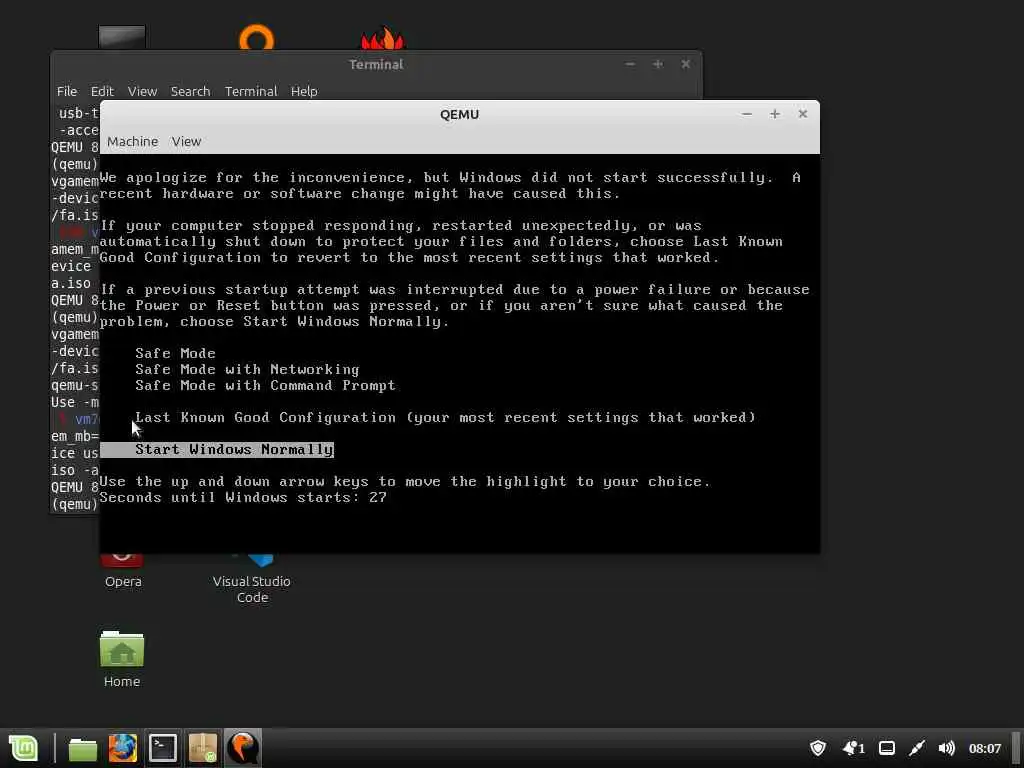Screen dimensions: 1024x768
Task: Click the orange ring desktop icon behind Terminal
Action: click(256, 37)
